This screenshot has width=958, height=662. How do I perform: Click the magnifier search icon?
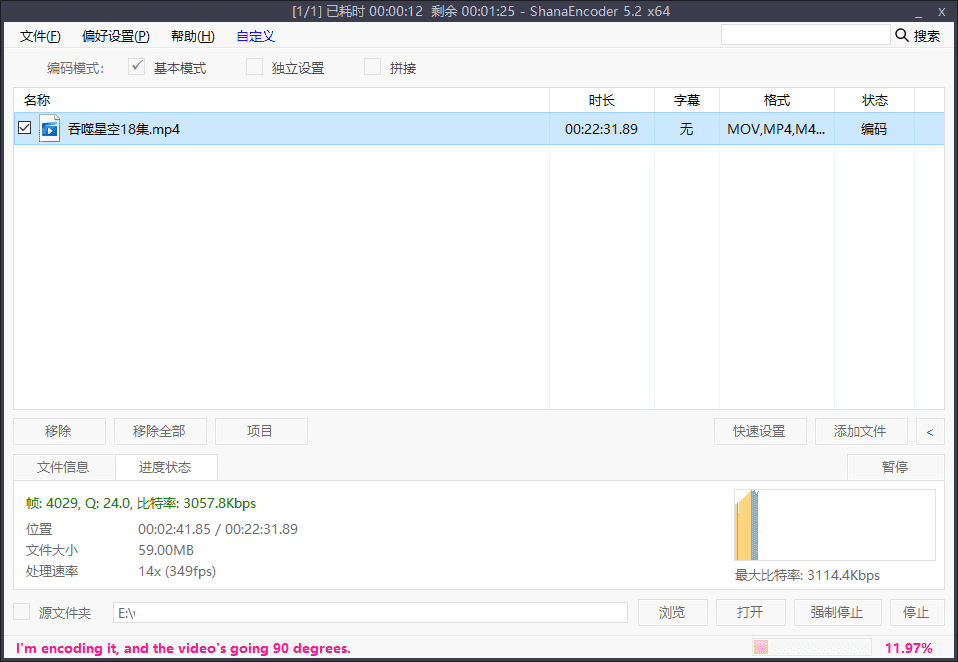pos(902,36)
